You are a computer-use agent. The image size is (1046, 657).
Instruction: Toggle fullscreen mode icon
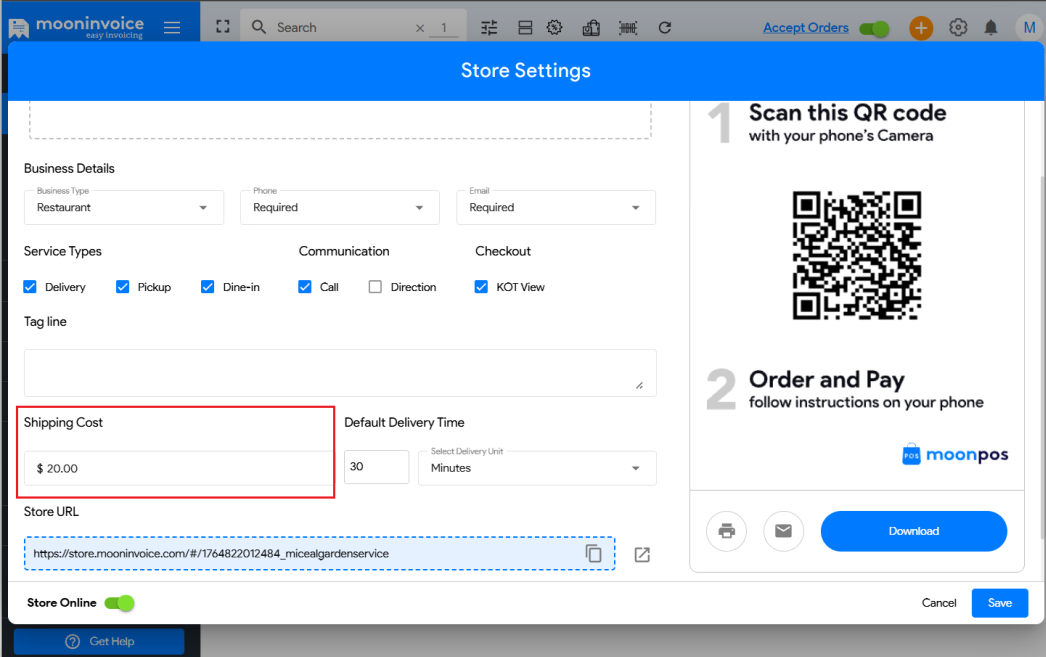pyautogui.click(x=223, y=28)
